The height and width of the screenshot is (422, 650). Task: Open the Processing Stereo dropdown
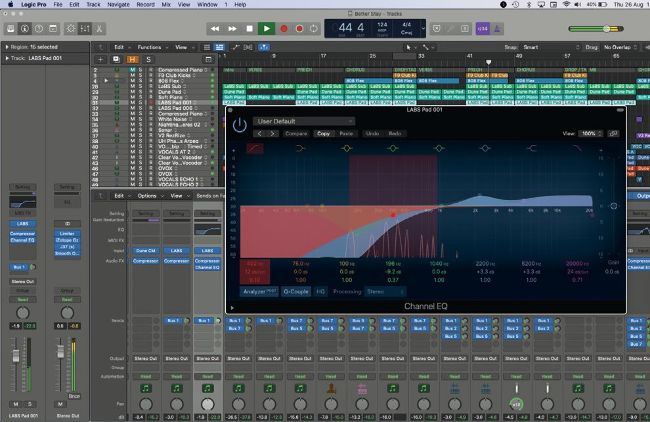385,292
